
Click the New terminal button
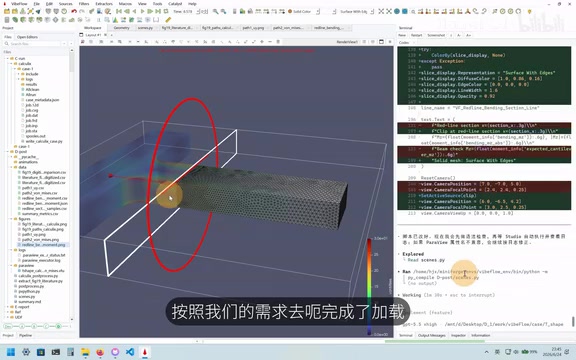click(x=402, y=35)
